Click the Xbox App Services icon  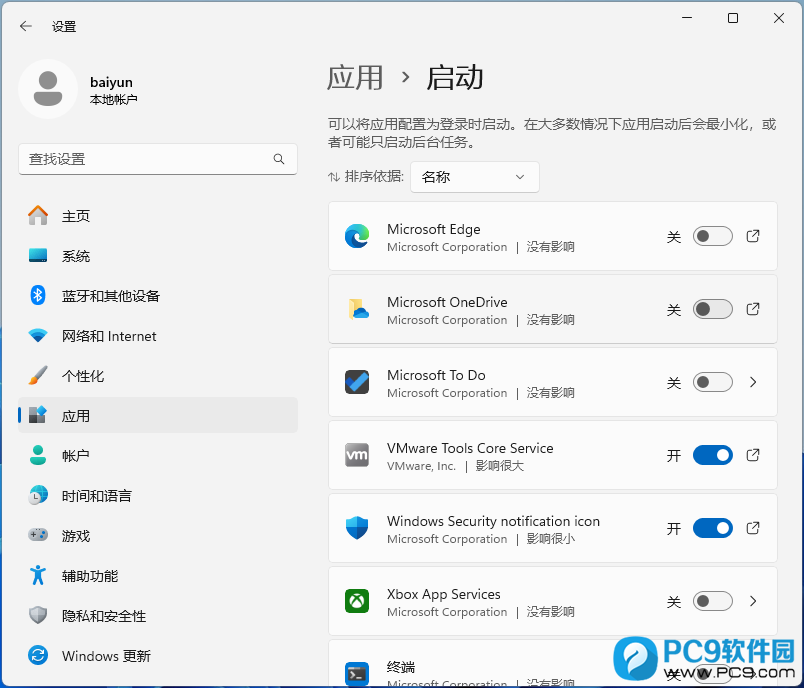point(357,601)
